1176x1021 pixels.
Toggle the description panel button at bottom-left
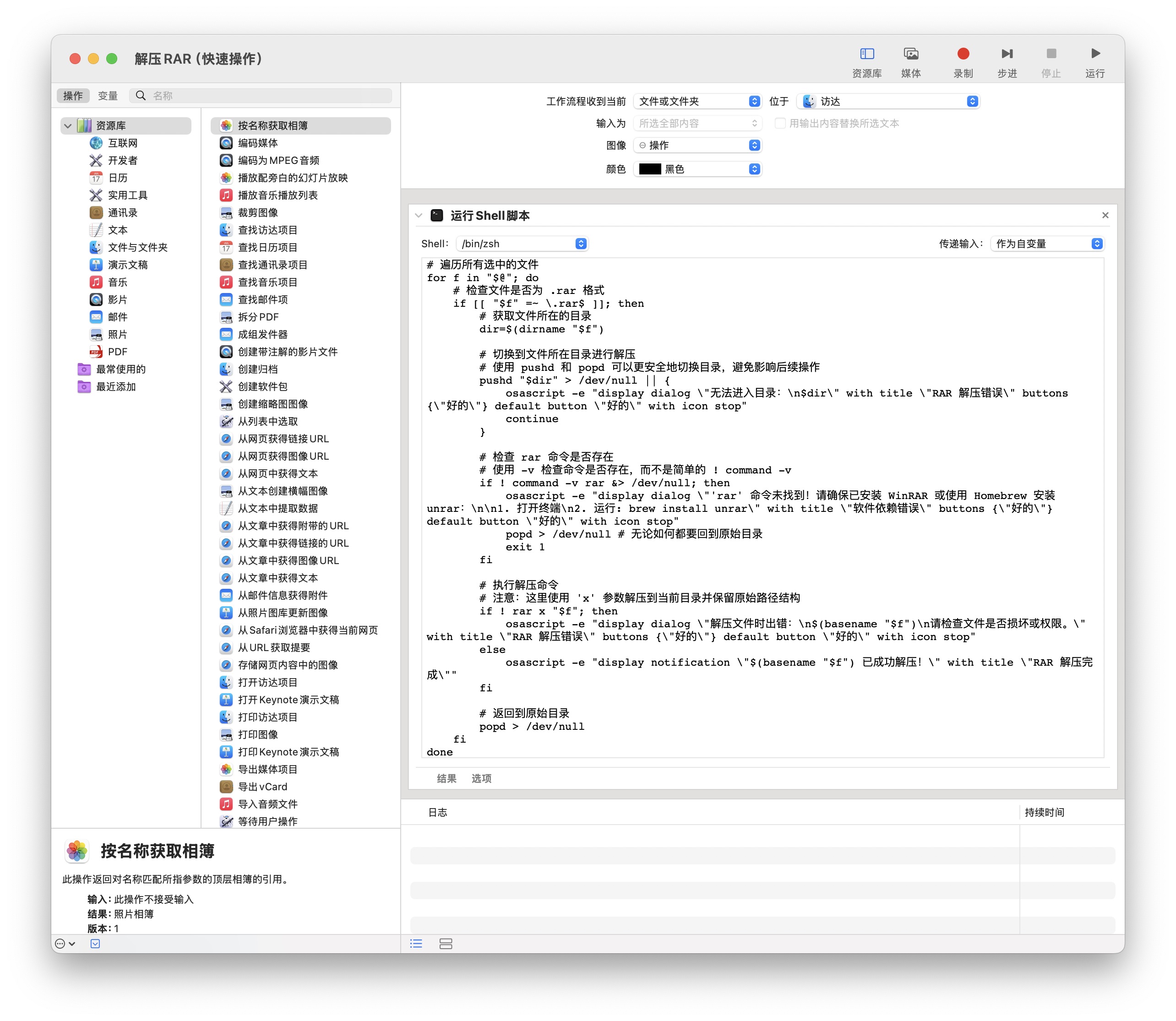click(x=95, y=944)
